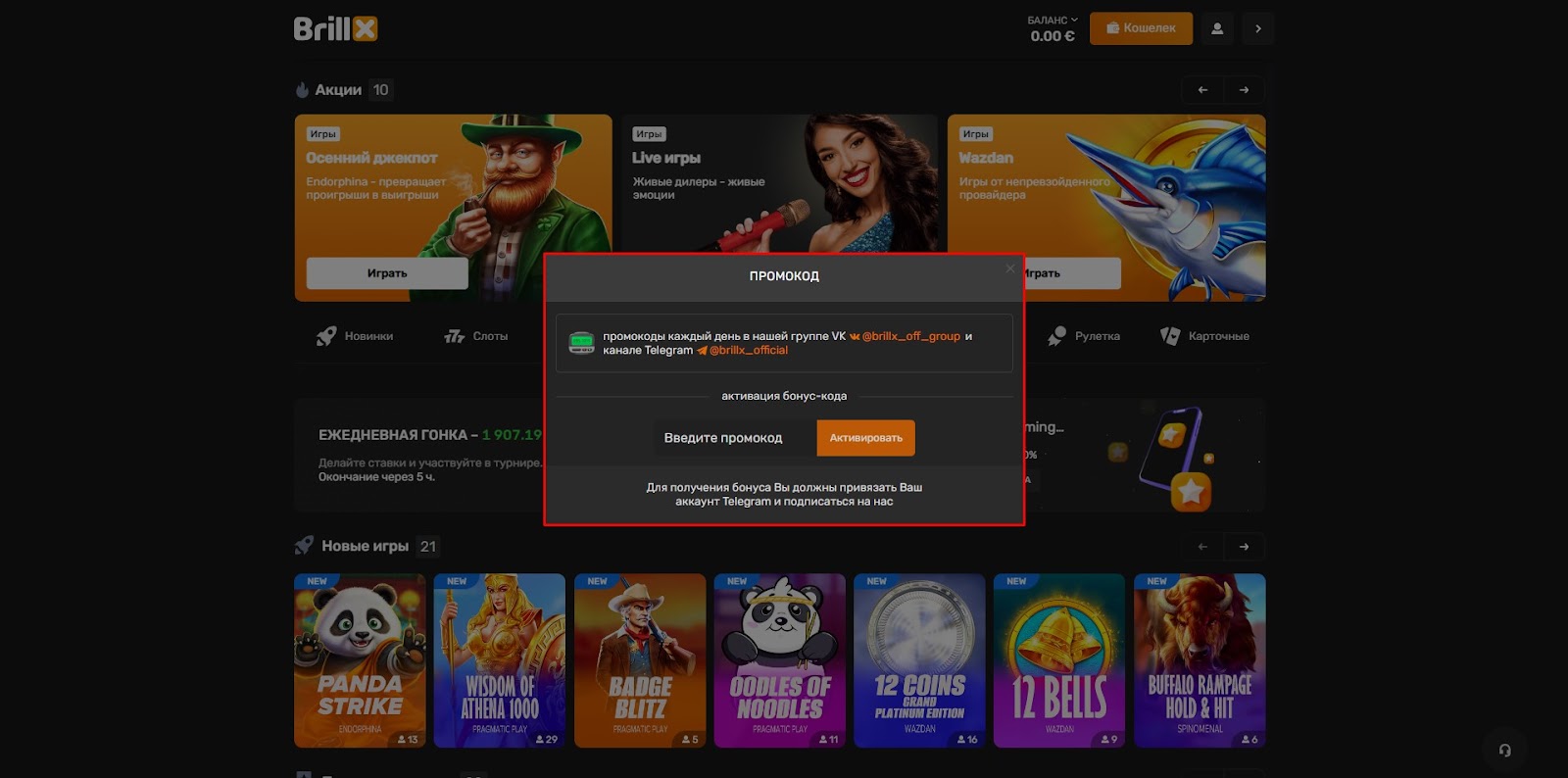Open Badge Blitz game
The height and width of the screenshot is (778, 1568).
coord(640,660)
